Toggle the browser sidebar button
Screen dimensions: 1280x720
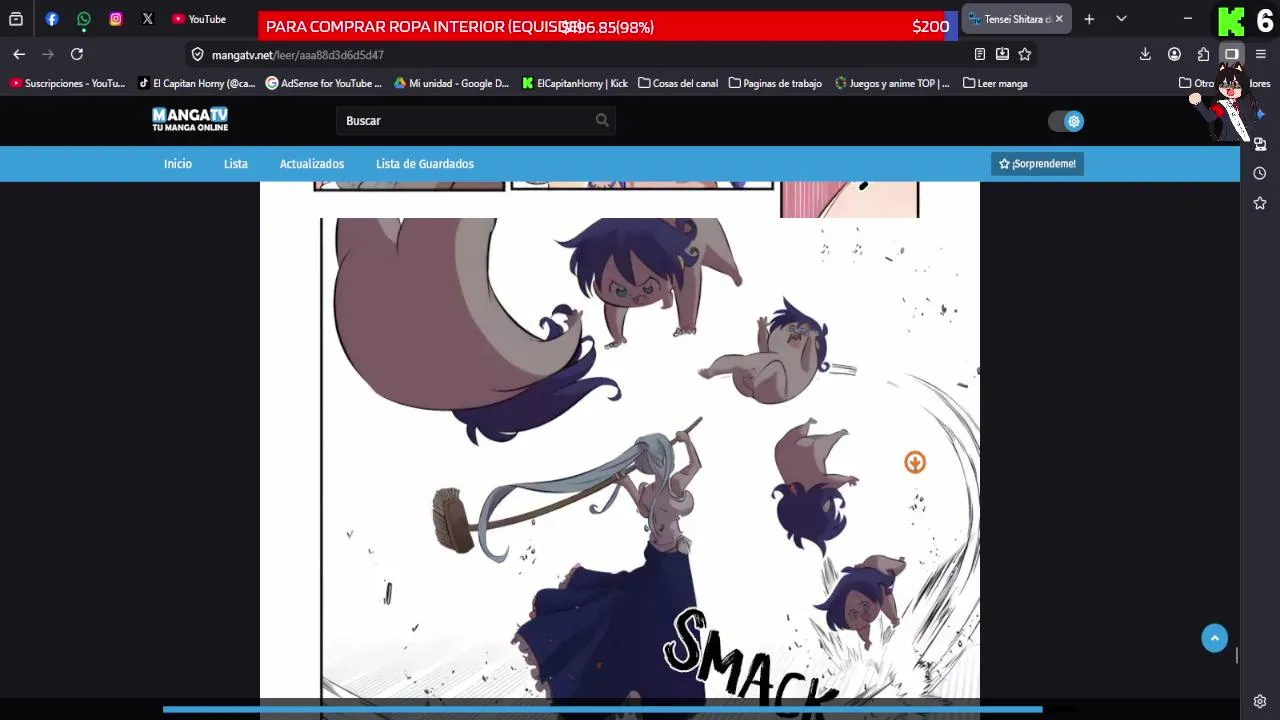1232,54
